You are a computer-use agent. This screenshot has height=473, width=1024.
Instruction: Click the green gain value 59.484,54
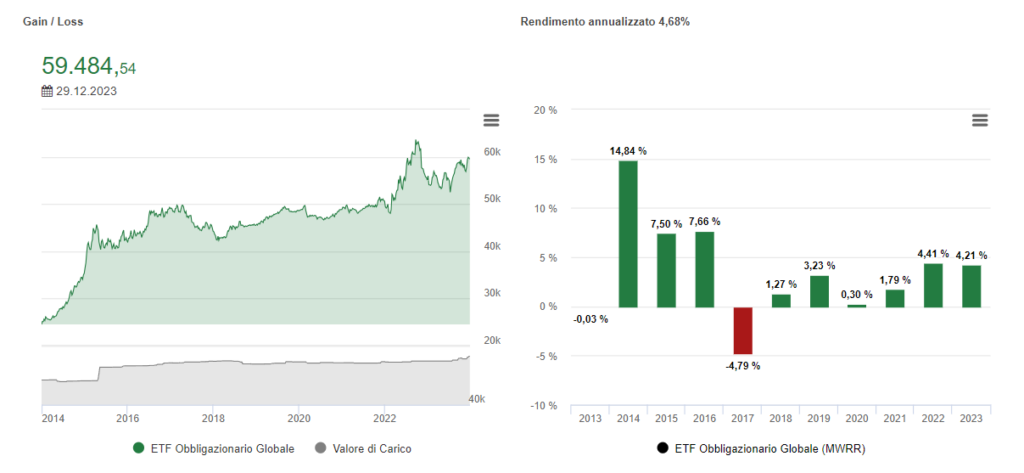pos(88,67)
